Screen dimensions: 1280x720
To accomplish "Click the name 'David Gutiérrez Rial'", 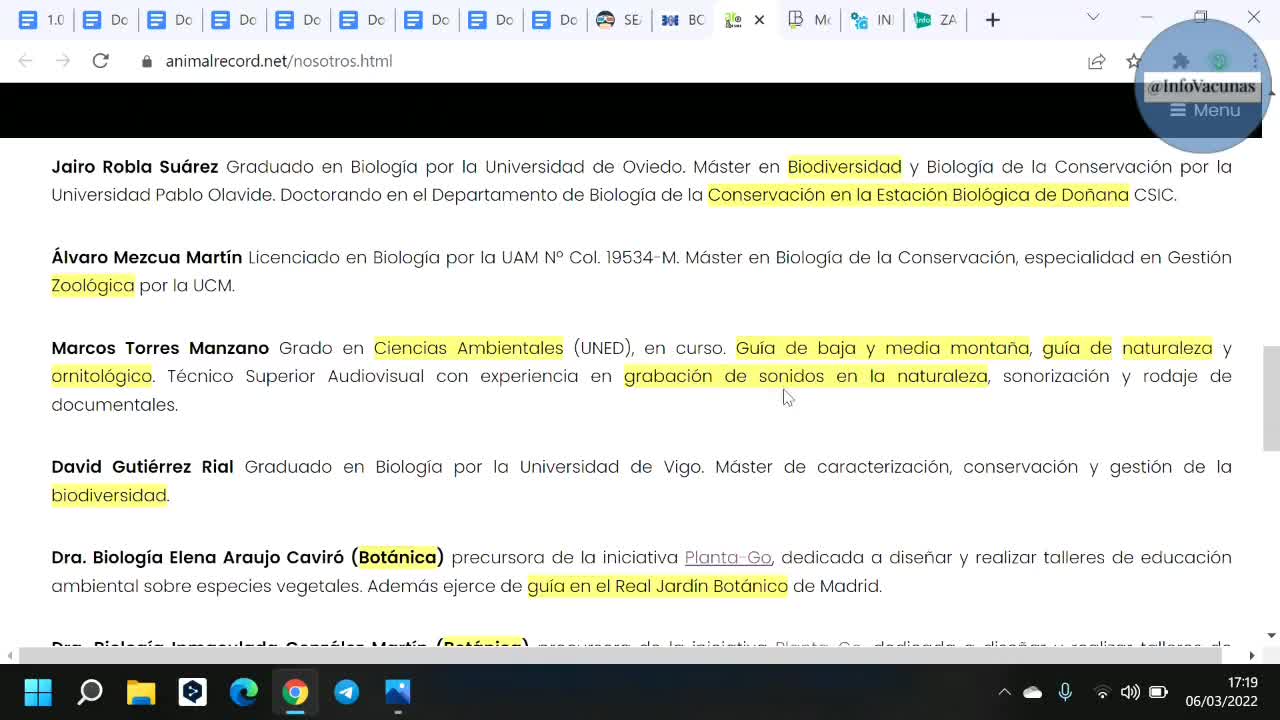I will pyautogui.click(x=142, y=467).
